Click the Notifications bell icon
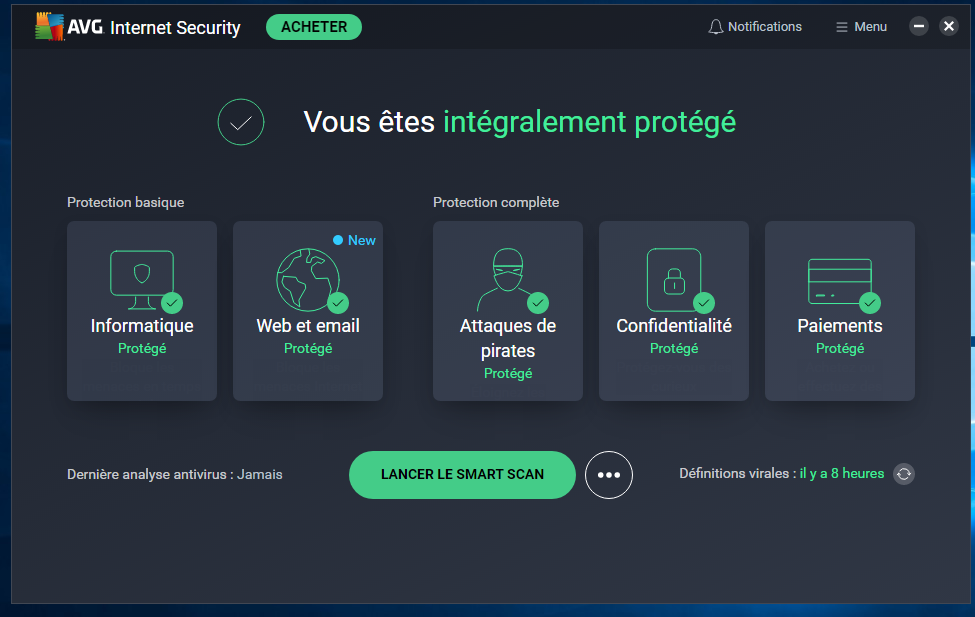Image resolution: width=975 pixels, height=617 pixels. click(x=716, y=27)
